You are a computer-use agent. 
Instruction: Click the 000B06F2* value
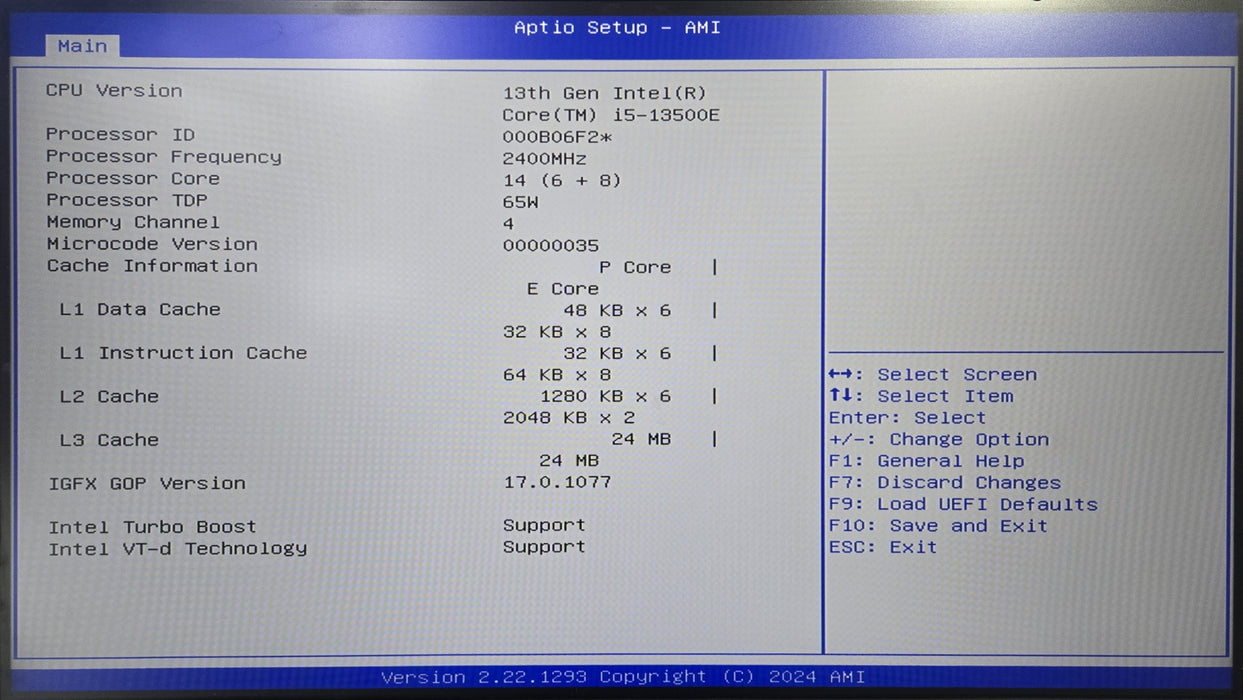(557, 137)
